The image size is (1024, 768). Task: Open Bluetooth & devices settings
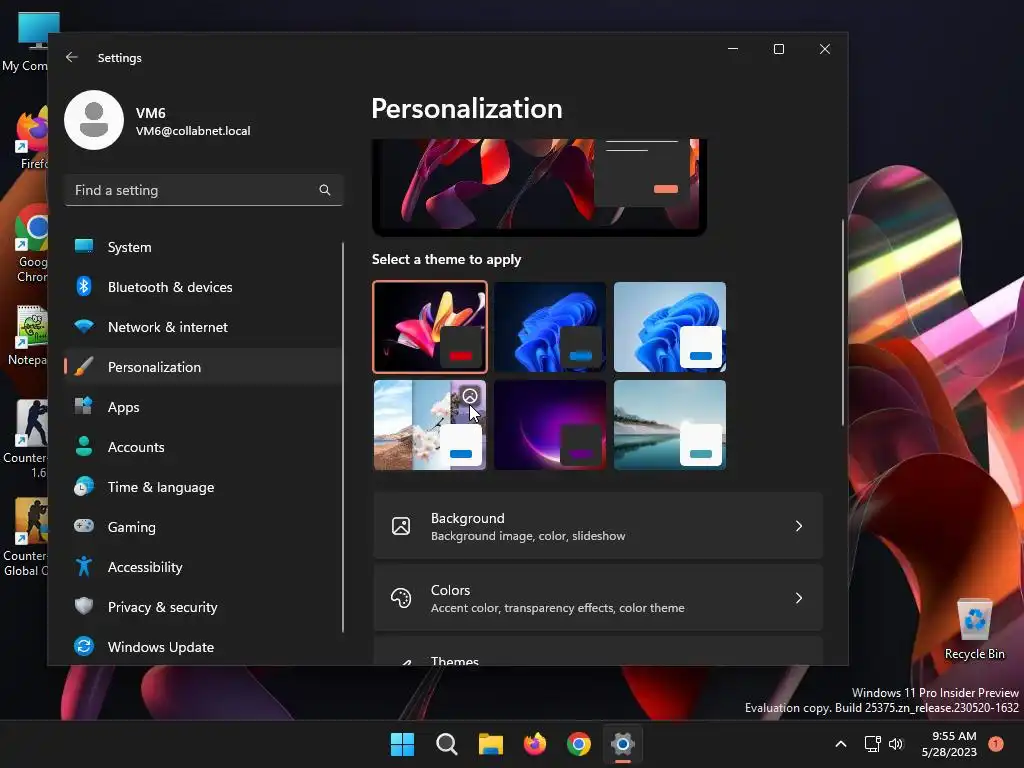point(203,287)
